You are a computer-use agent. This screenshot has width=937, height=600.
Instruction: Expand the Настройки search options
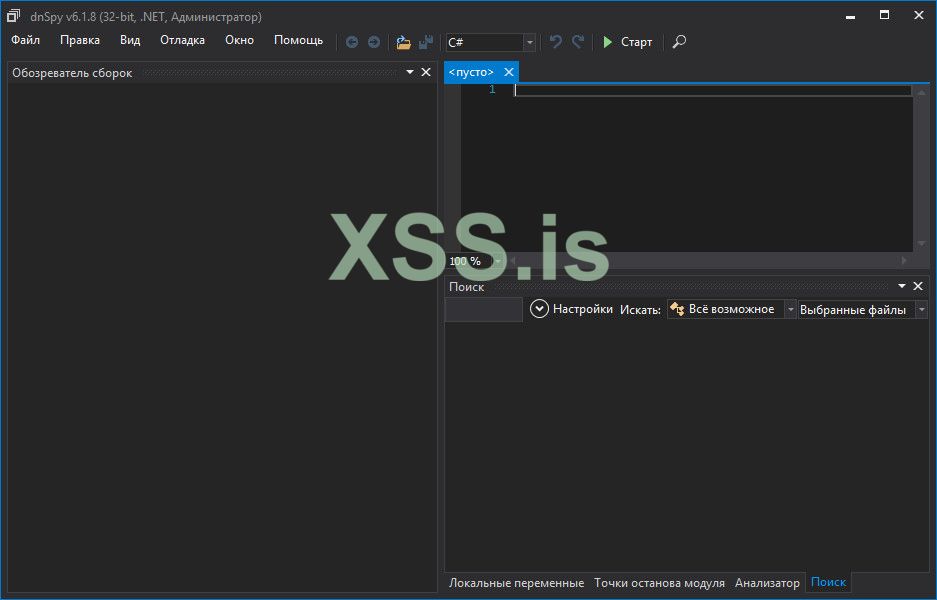coord(540,310)
